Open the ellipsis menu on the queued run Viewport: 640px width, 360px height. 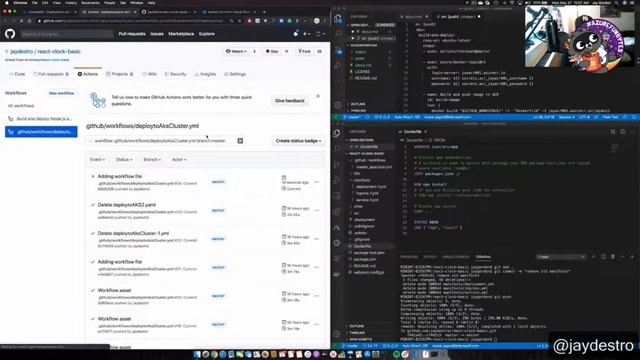coord(317,182)
